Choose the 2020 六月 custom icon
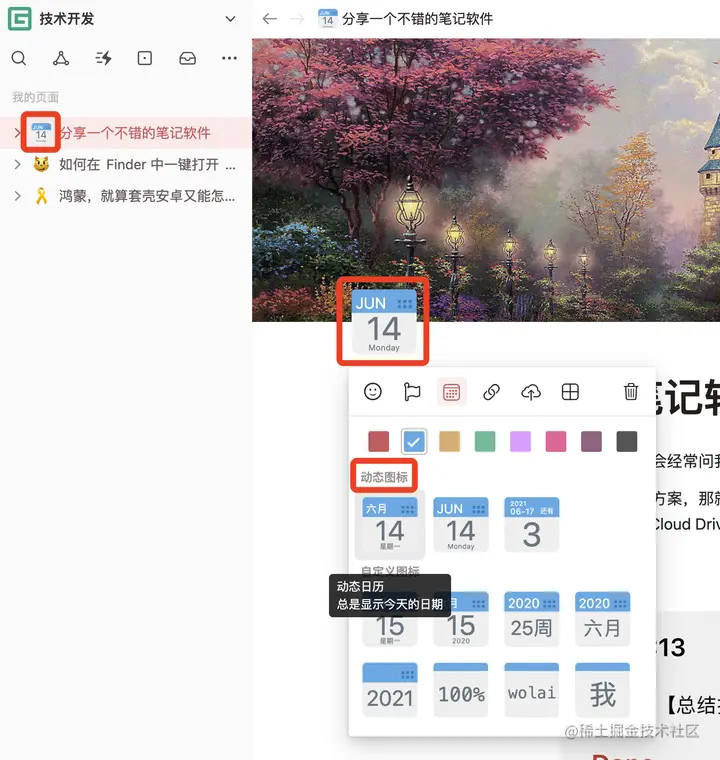Viewport: 720px width, 760px height. (603, 619)
